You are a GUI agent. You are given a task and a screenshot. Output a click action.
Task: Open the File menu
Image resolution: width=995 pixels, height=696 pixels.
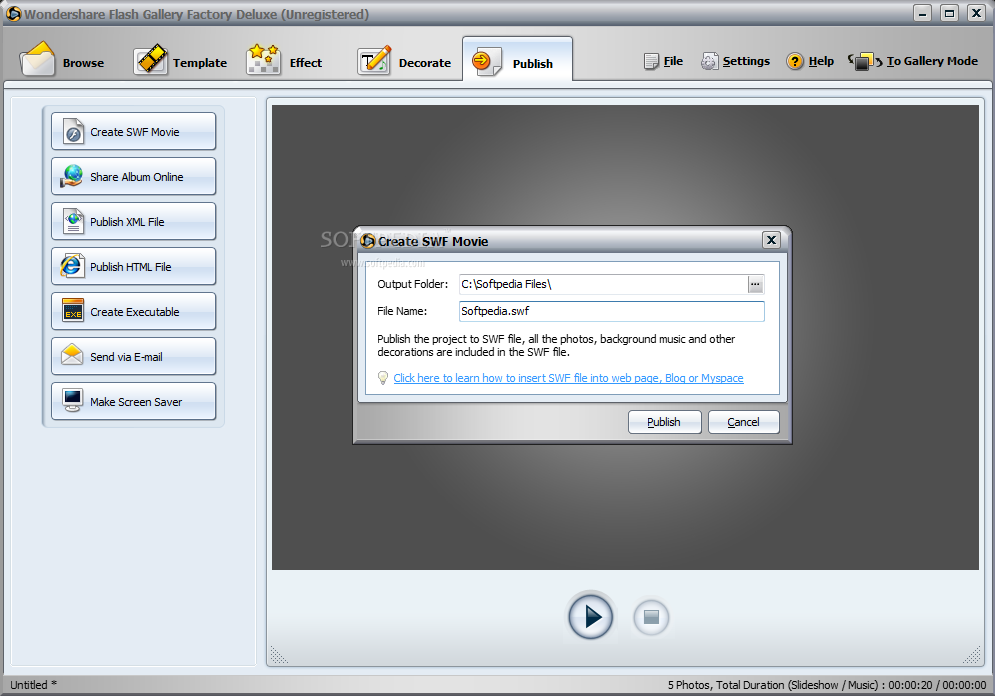(x=663, y=61)
